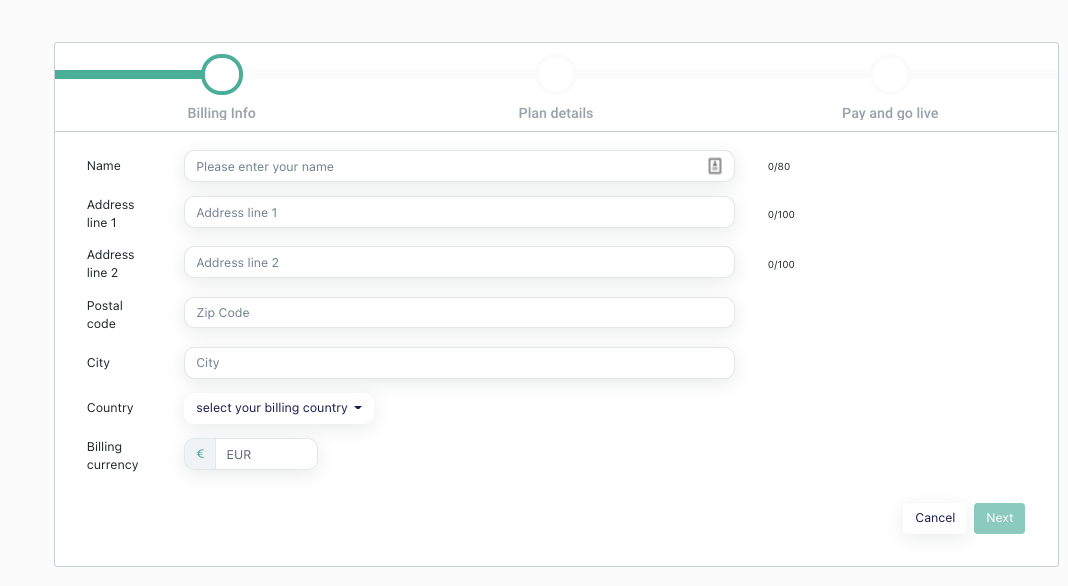Viewport: 1068px width, 586px height.
Task: Click the euro symbol icon
Action: (200, 454)
